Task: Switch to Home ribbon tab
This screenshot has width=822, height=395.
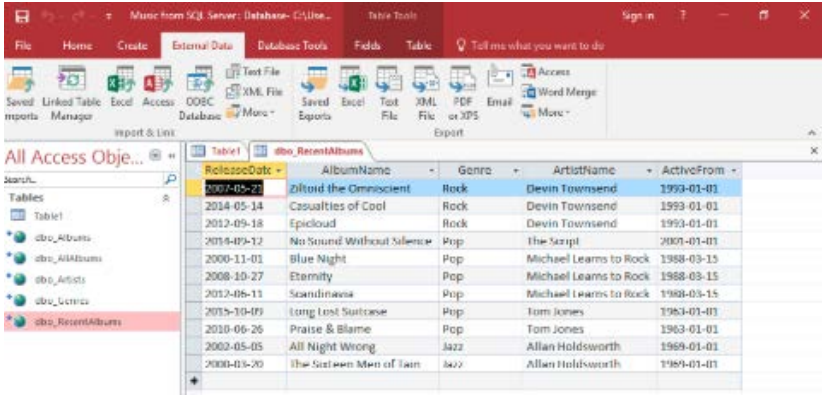Action: [78, 46]
